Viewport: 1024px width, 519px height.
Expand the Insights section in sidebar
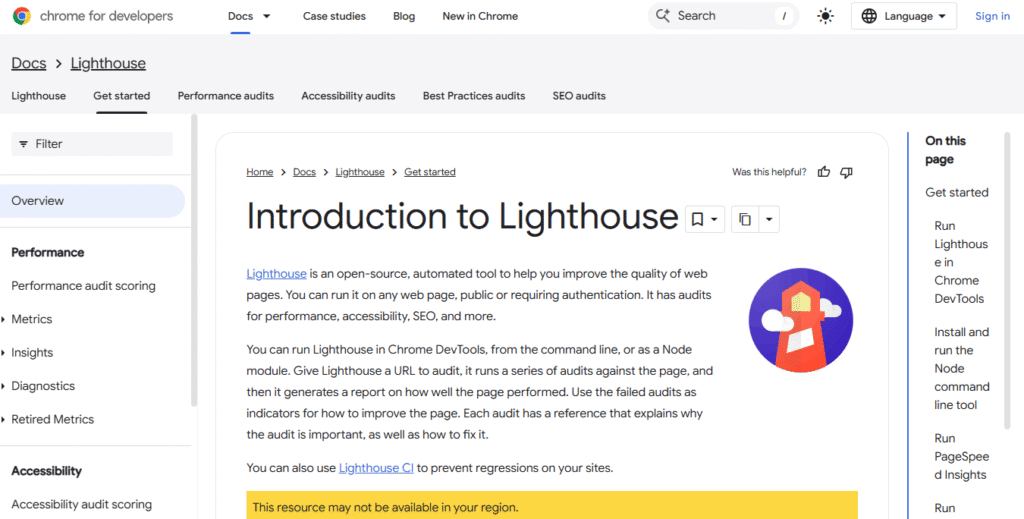tap(3, 353)
